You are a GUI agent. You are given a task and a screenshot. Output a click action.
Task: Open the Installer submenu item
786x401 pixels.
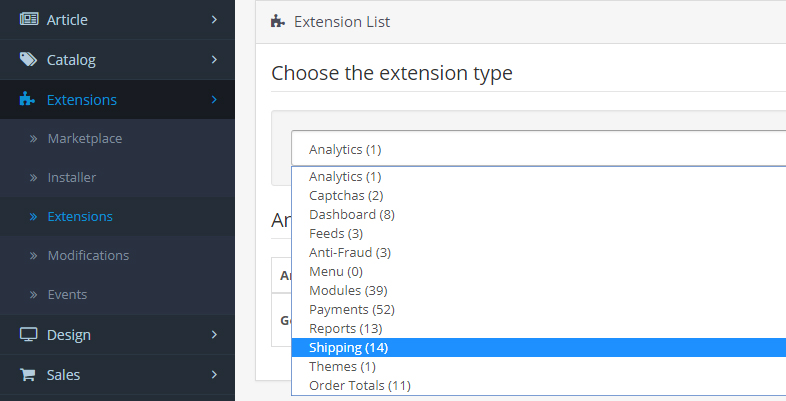click(x=71, y=178)
